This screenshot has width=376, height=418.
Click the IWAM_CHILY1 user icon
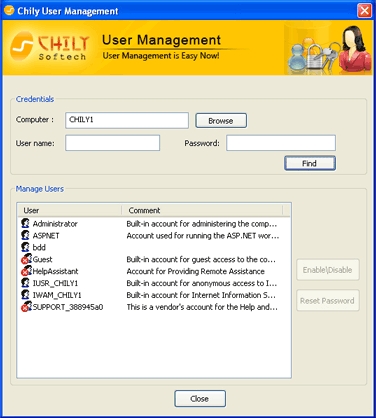point(25,295)
